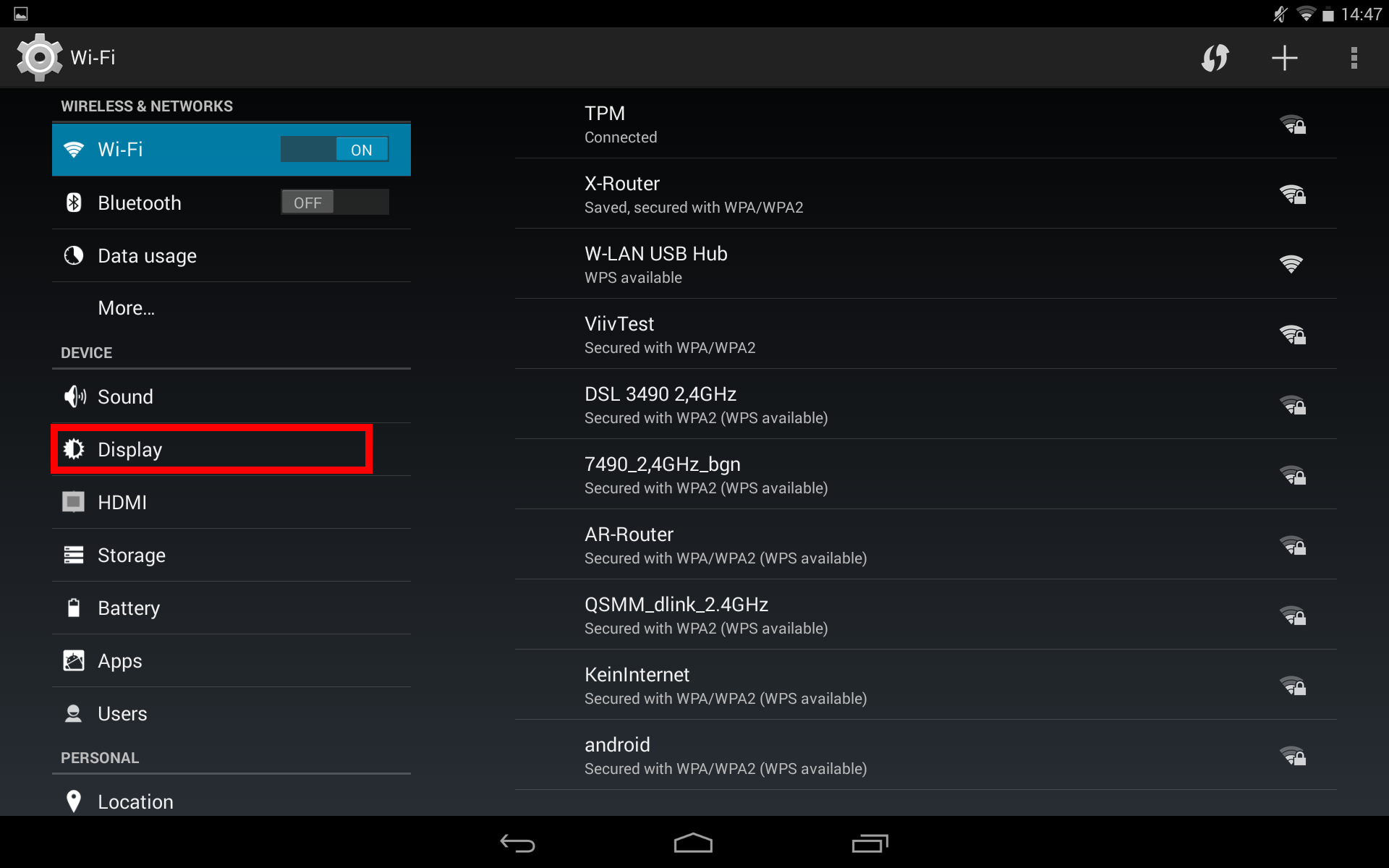Open the Data usage entry

[231, 255]
